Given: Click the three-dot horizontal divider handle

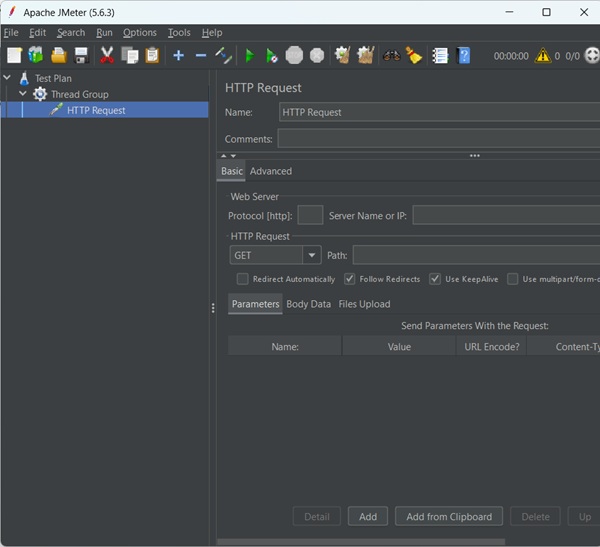Looking at the screenshot, I should pos(474,156).
